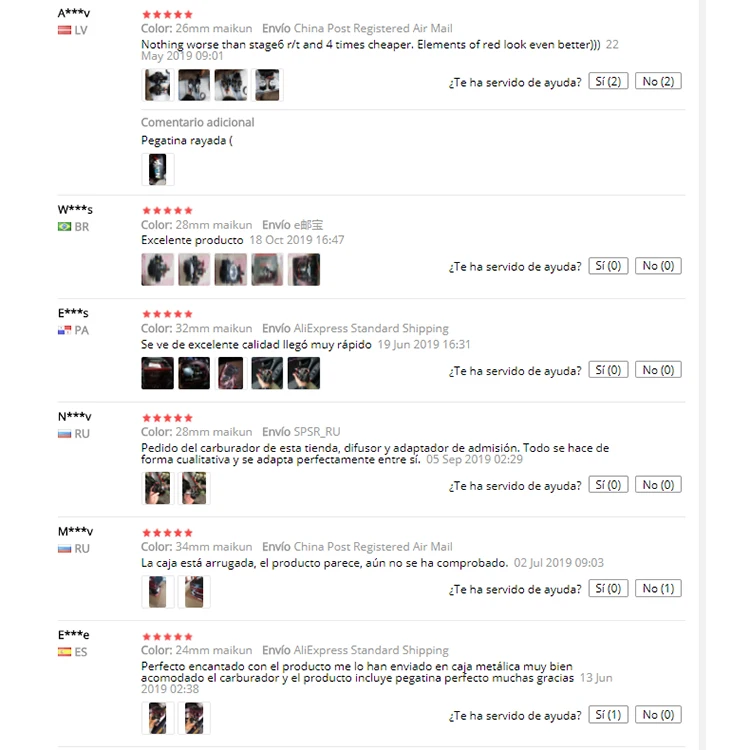This screenshot has width=750, height=750.
Task: Open fifth photo in W***s's review
Action: (x=304, y=270)
